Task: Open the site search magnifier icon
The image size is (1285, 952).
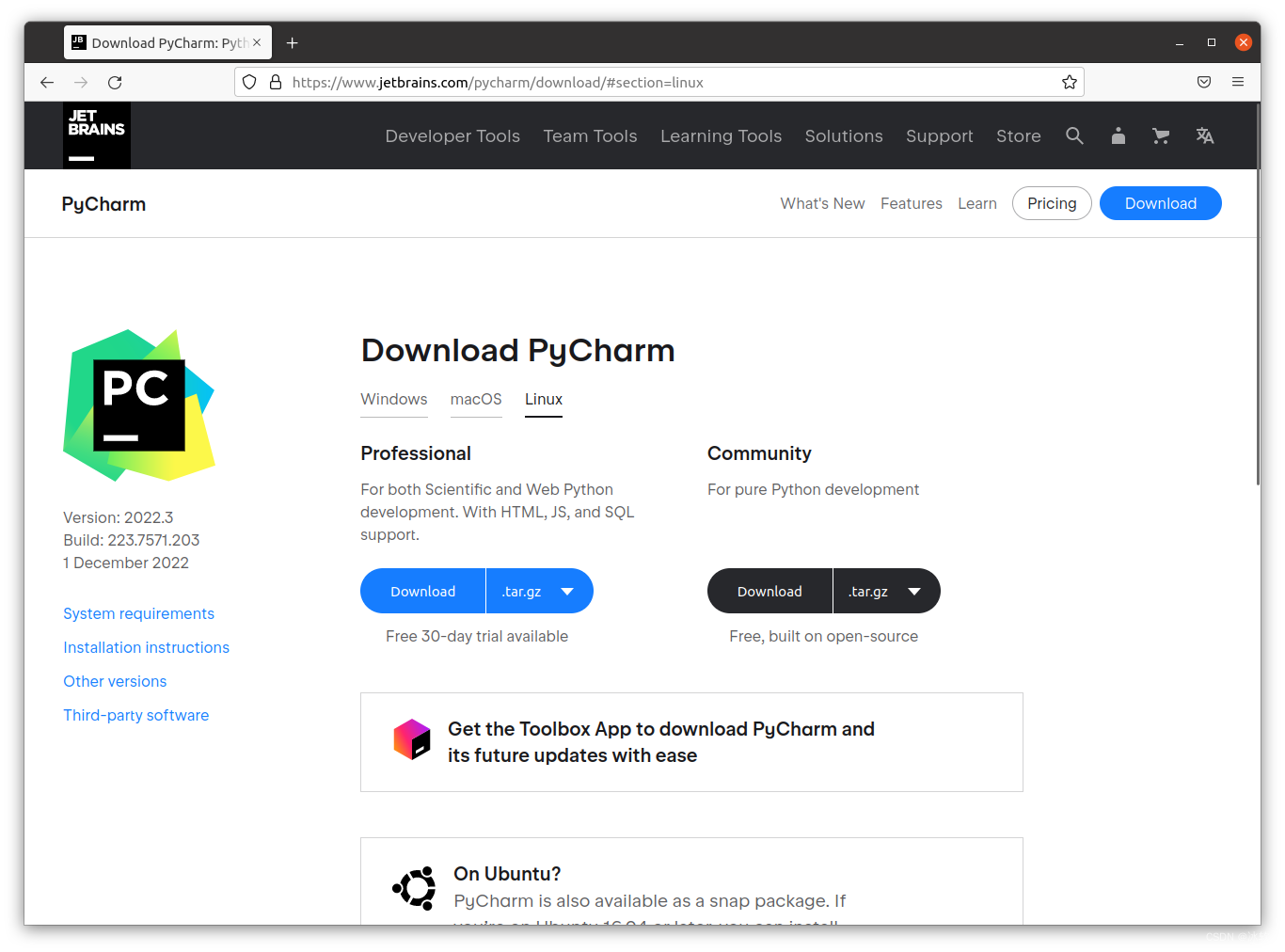Action: point(1074,135)
